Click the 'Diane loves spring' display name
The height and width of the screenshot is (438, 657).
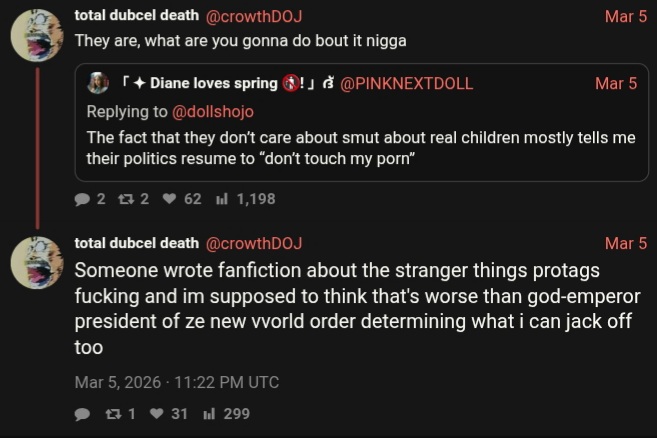[213, 83]
